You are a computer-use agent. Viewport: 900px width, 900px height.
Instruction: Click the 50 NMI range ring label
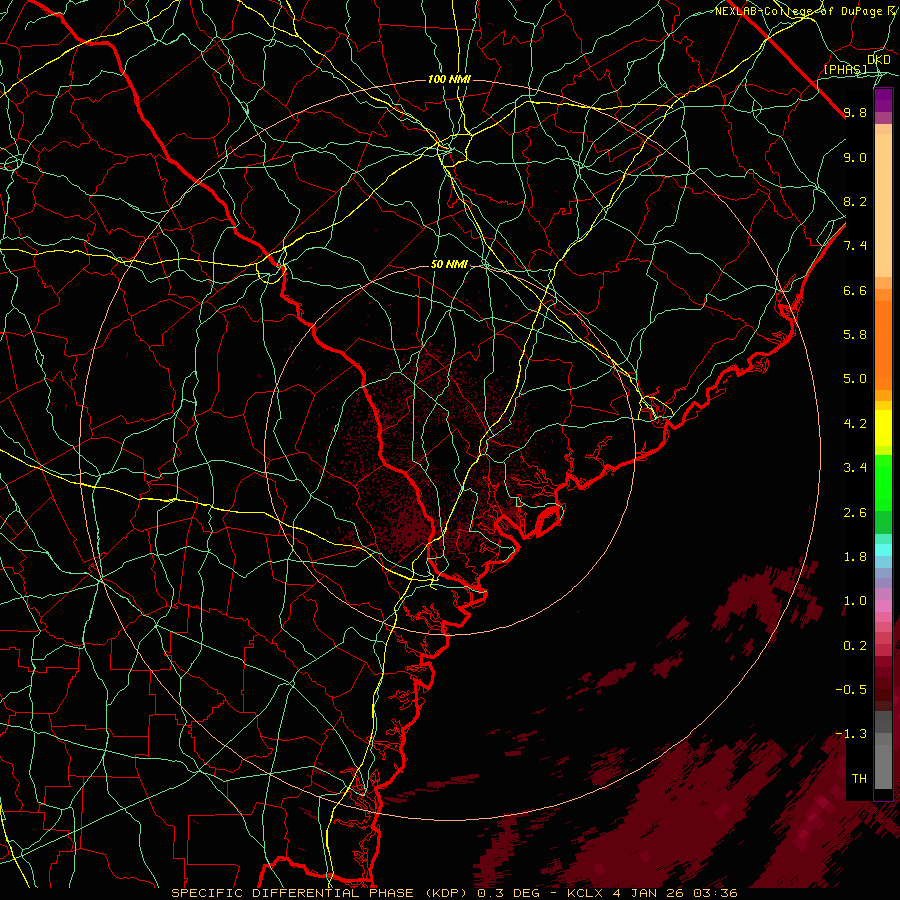point(449,265)
